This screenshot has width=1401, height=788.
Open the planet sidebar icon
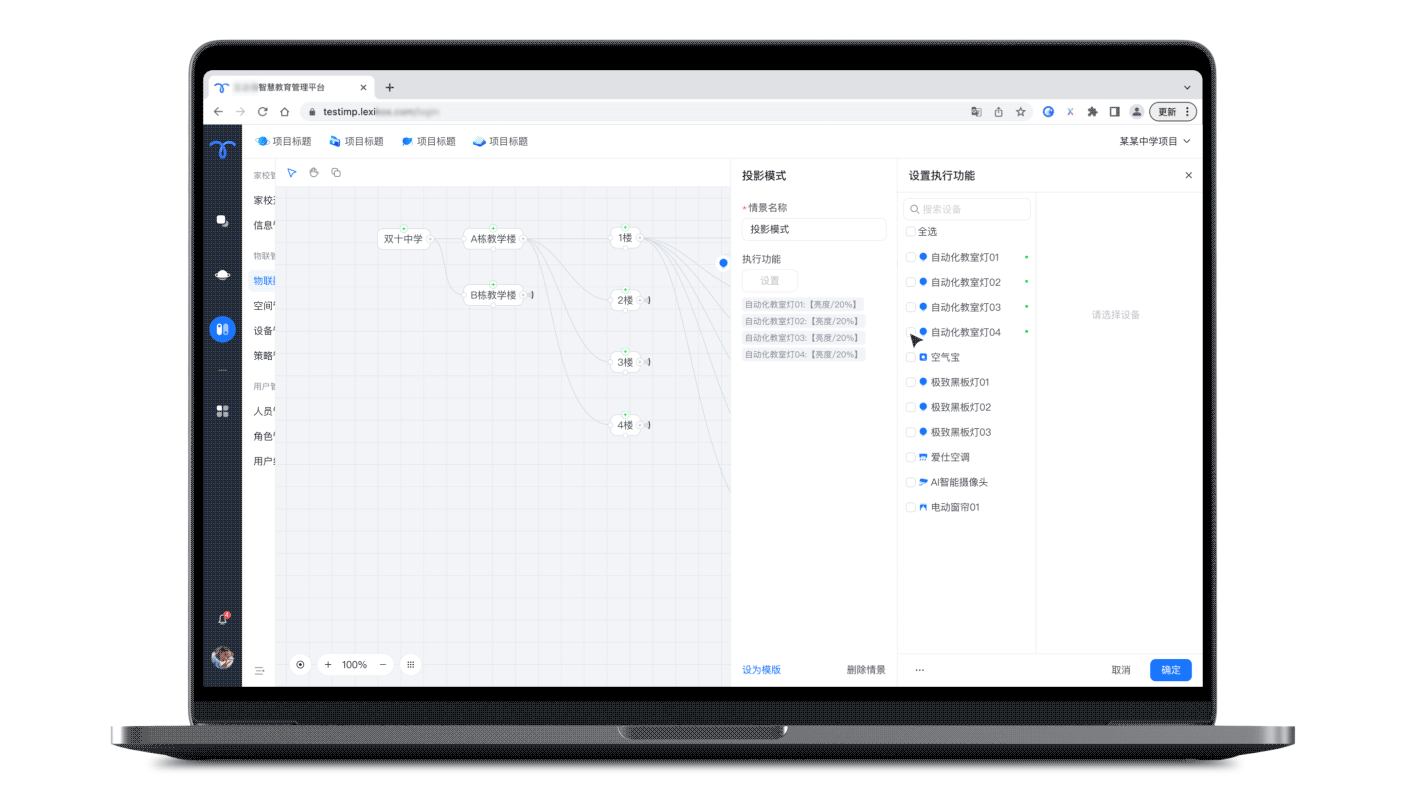tap(222, 275)
